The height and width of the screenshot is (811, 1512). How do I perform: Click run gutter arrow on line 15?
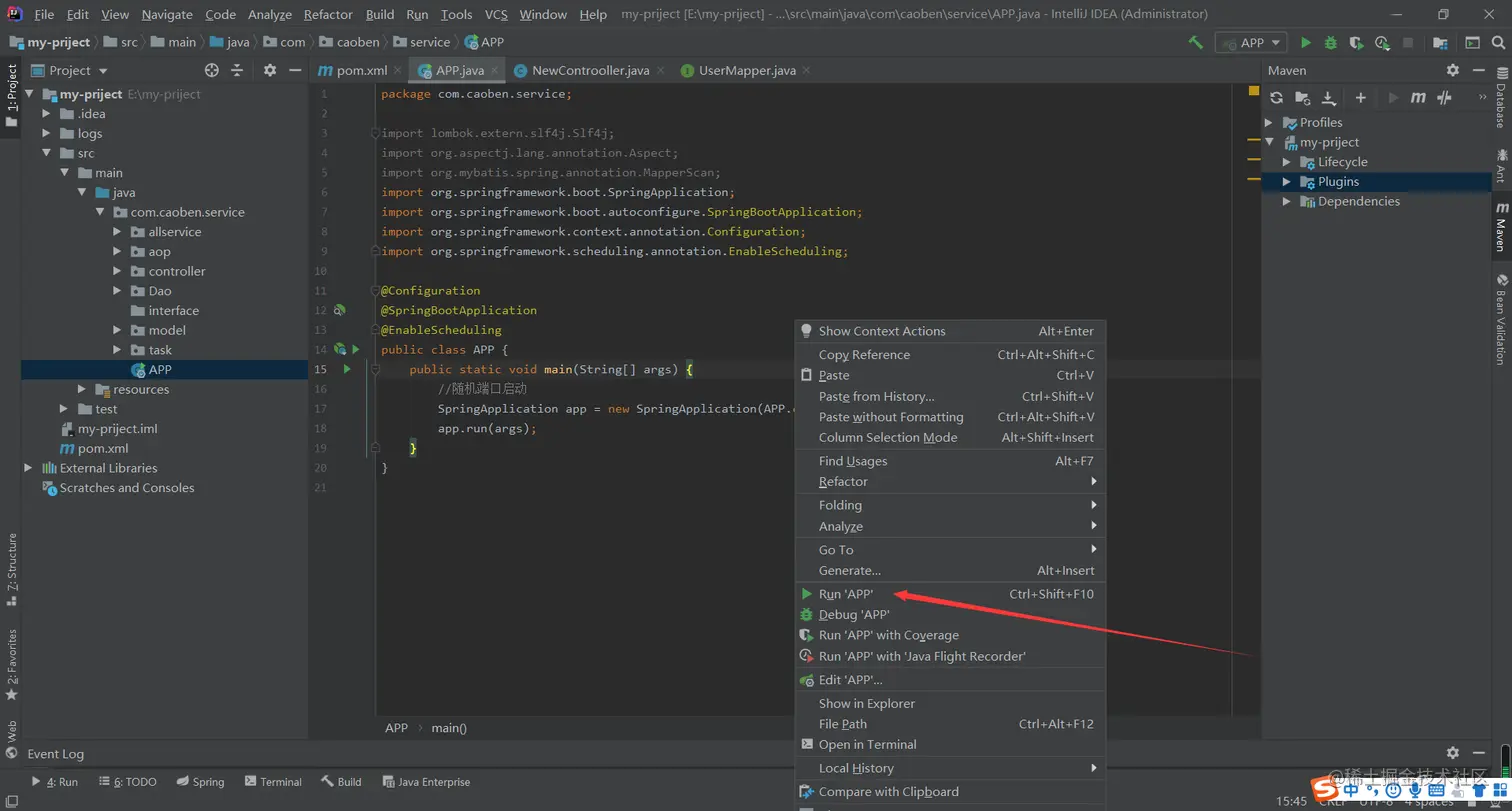pos(347,369)
